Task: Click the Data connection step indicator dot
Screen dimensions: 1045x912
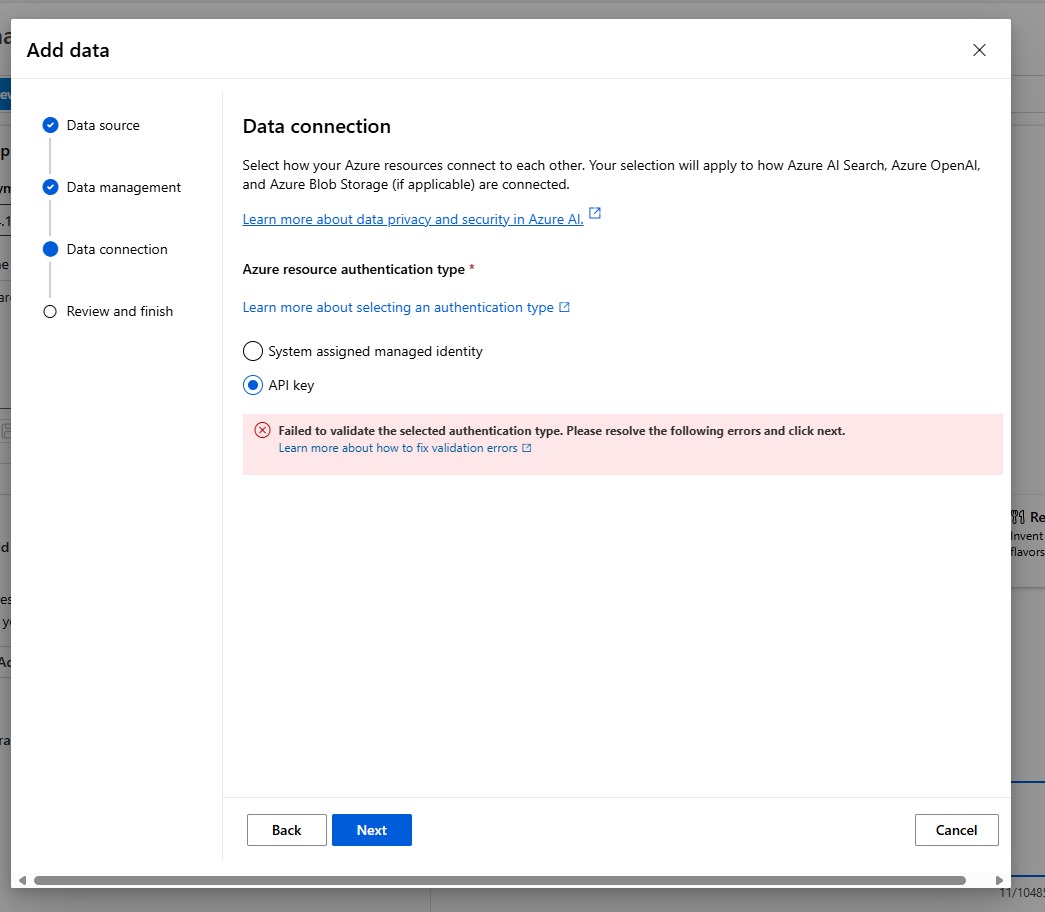Action: [x=51, y=249]
